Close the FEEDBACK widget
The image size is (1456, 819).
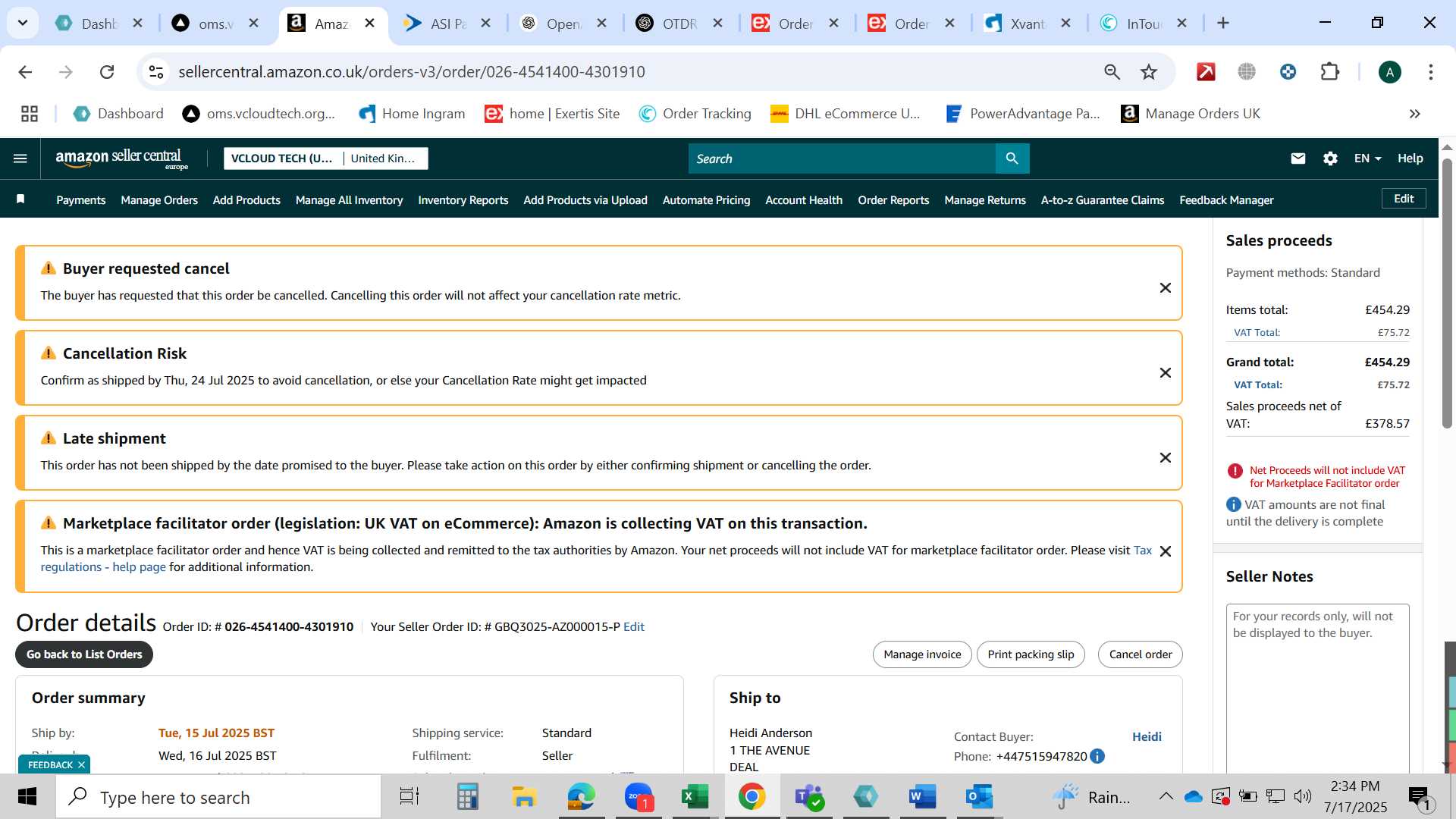(81, 764)
